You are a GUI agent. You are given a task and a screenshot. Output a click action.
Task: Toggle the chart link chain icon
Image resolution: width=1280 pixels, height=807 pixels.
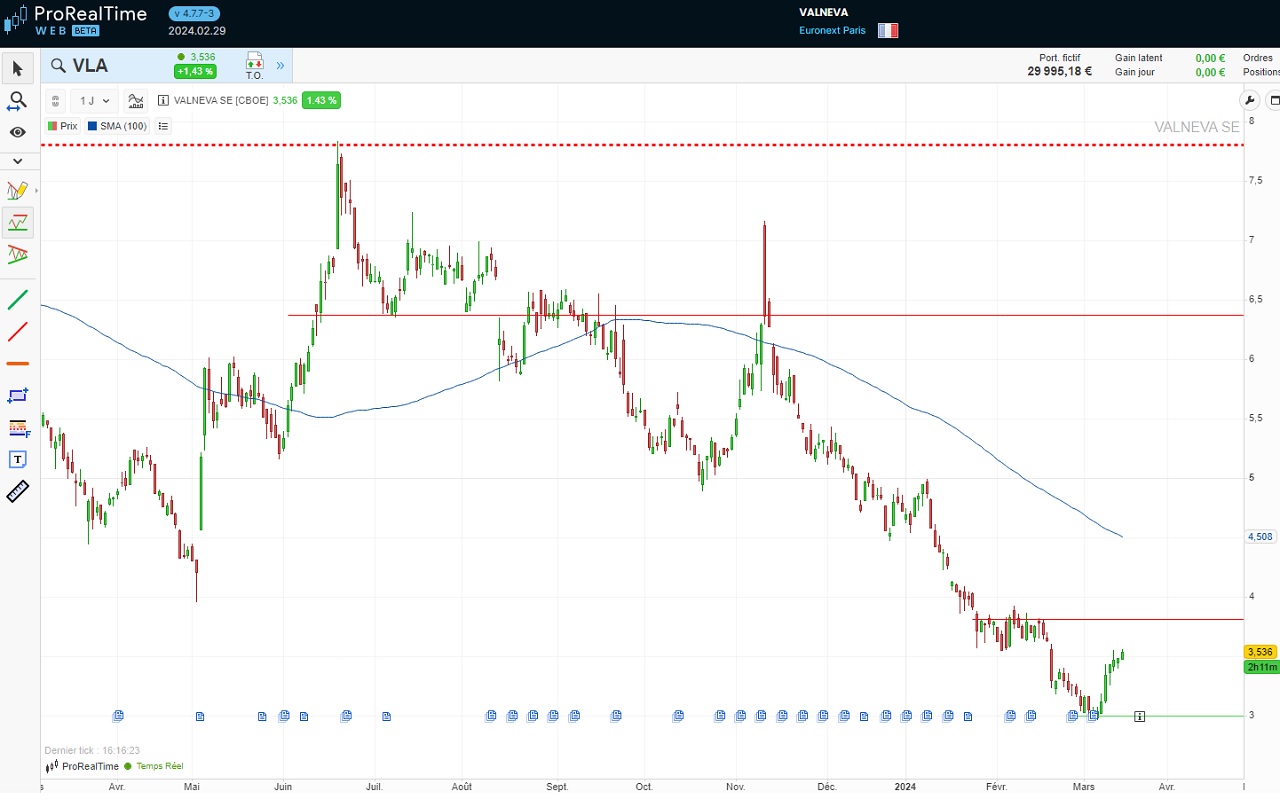[x=55, y=100]
